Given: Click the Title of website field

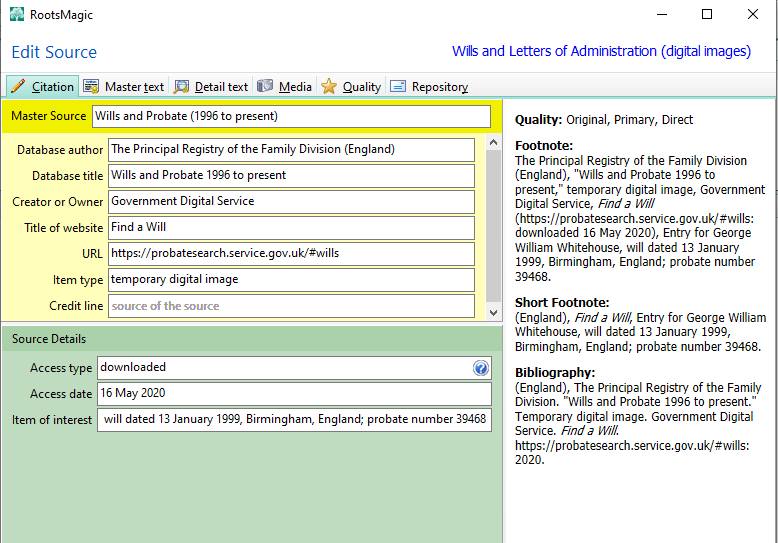Looking at the screenshot, I should point(291,227).
